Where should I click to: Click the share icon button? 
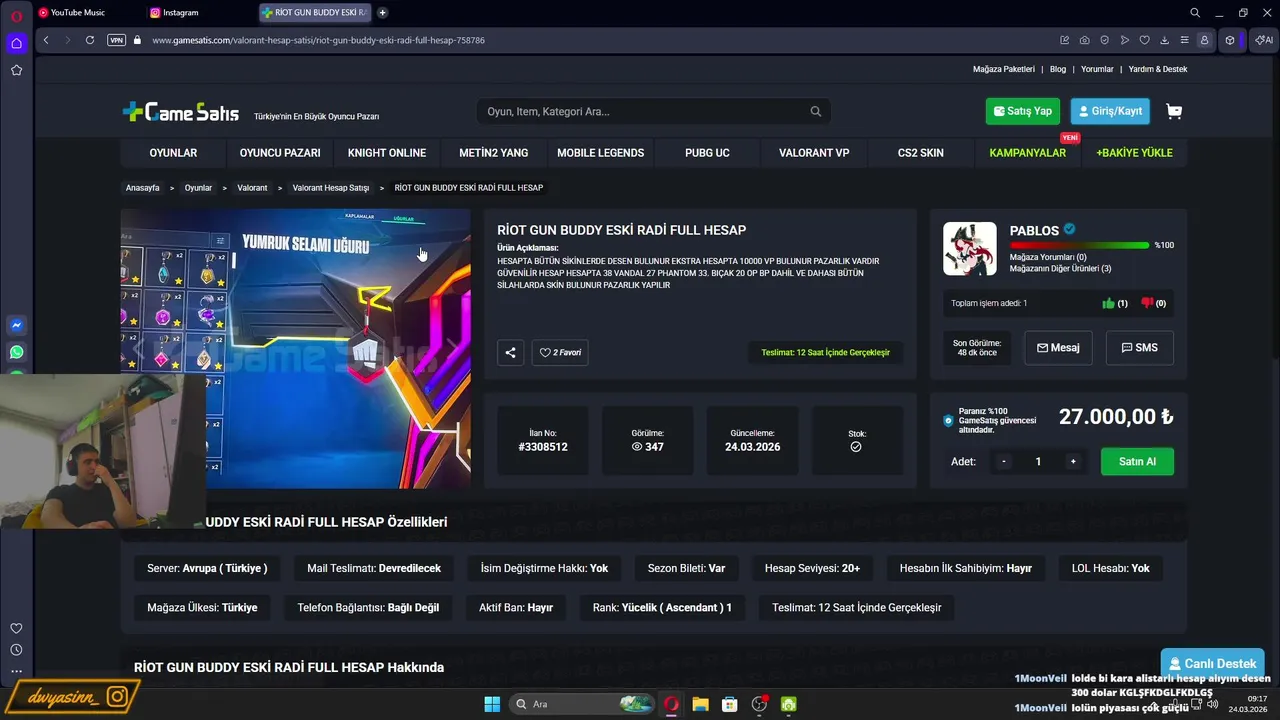tap(510, 352)
